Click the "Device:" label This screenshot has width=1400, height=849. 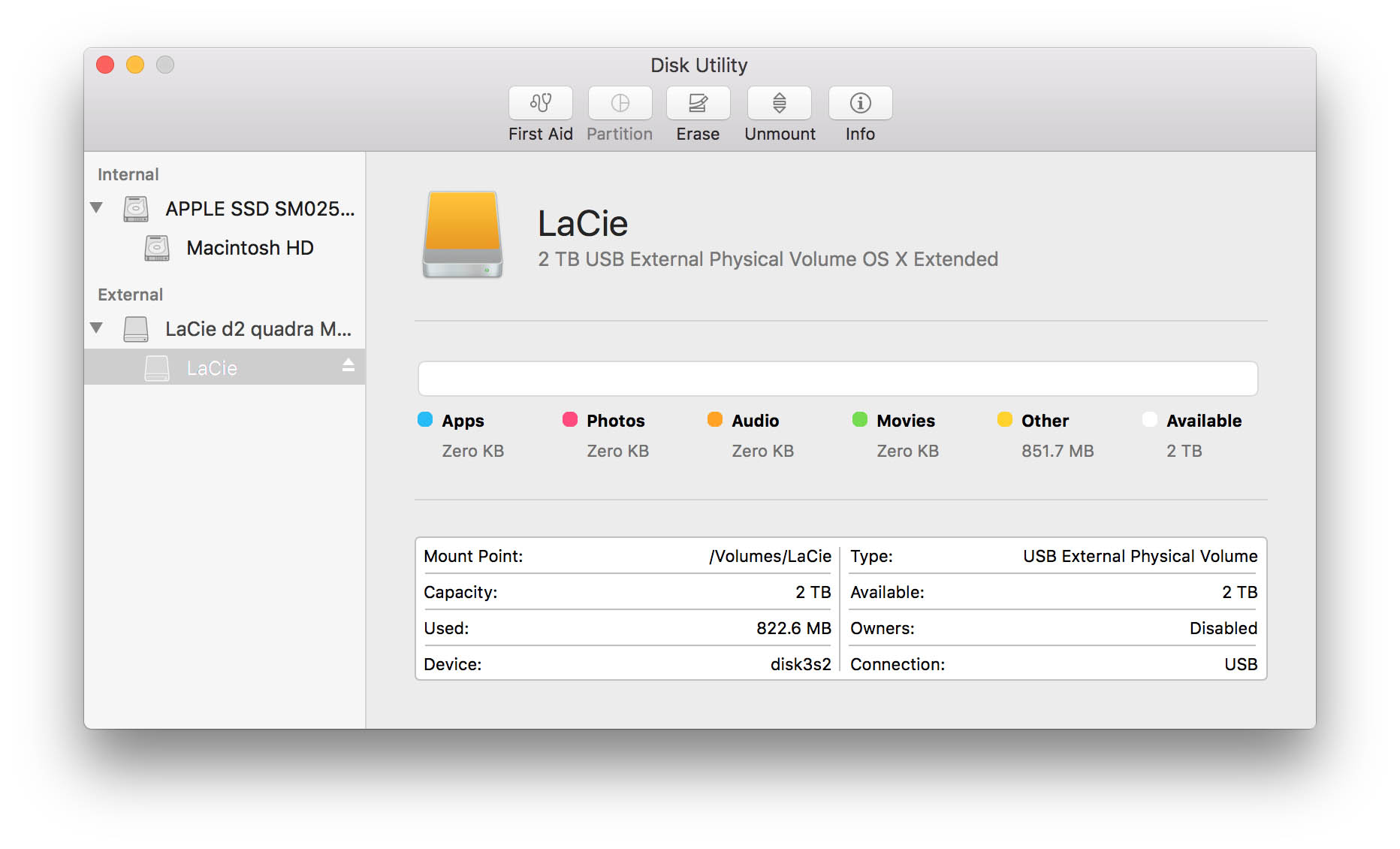pos(453,665)
